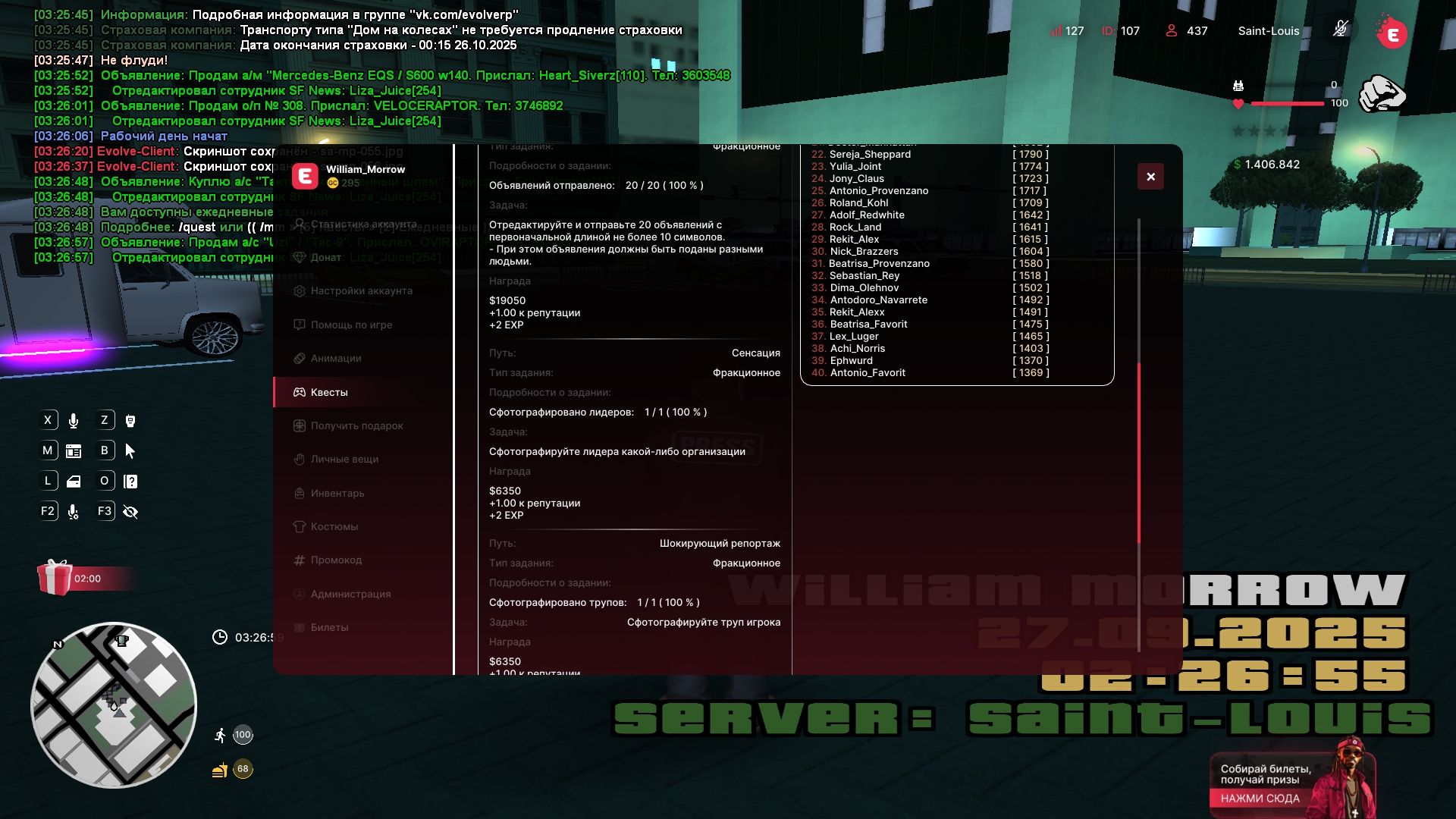
Task: Click the circular minimap radar
Action: click(x=114, y=705)
